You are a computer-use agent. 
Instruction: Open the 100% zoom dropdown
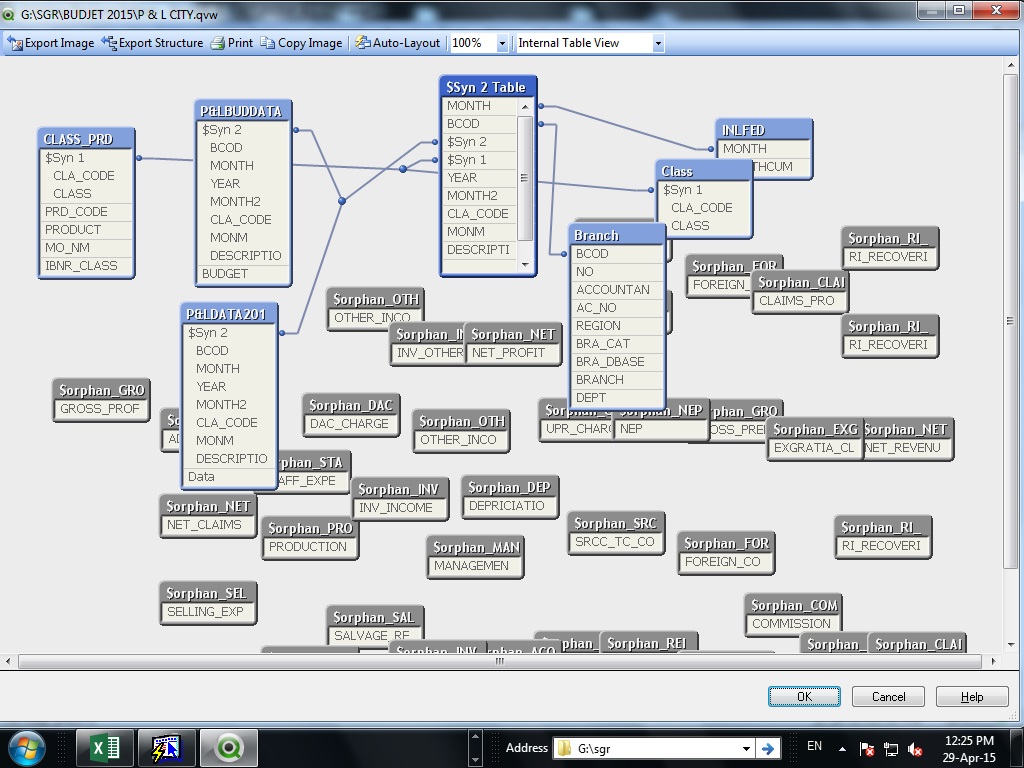click(x=502, y=43)
